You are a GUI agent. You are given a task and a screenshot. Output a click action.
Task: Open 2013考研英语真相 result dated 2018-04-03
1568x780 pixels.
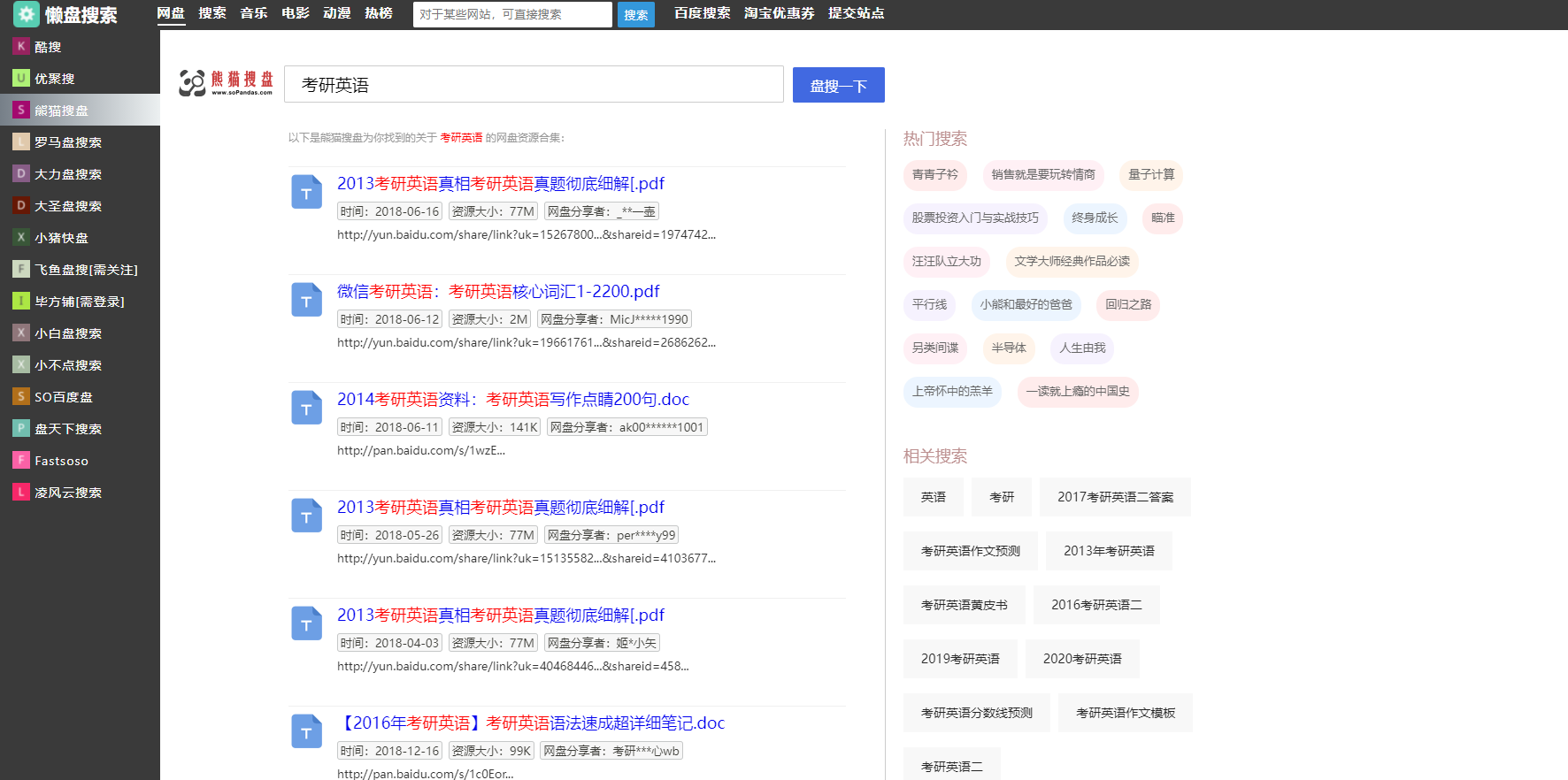pos(501,615)
